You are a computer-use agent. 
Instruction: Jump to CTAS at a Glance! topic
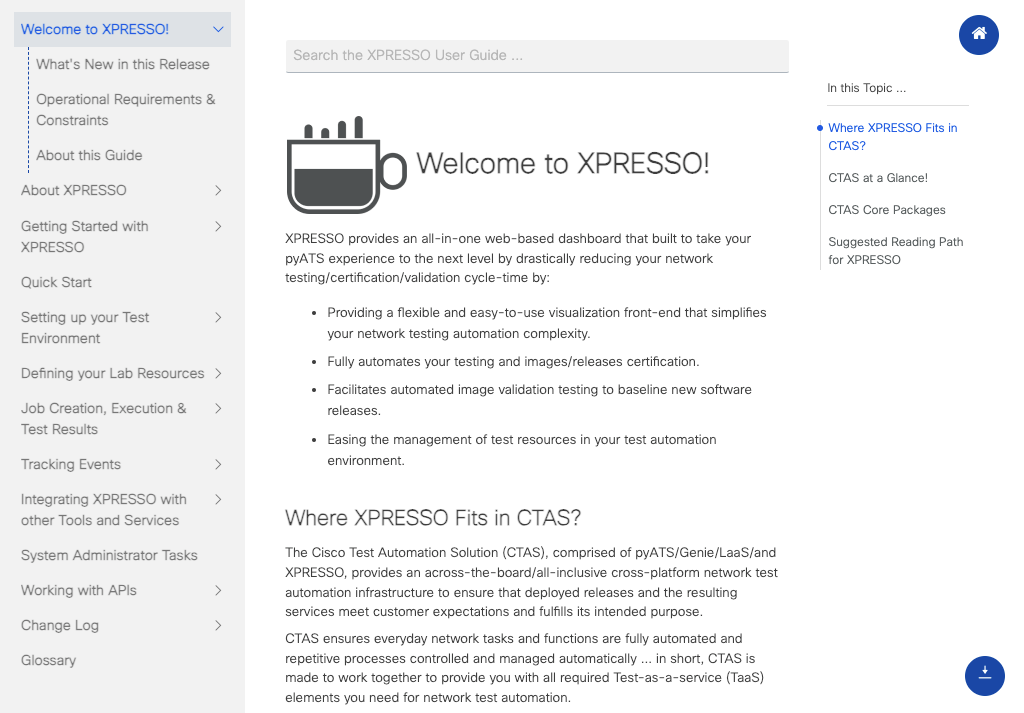pyautogui.click(x=878, y=178)
